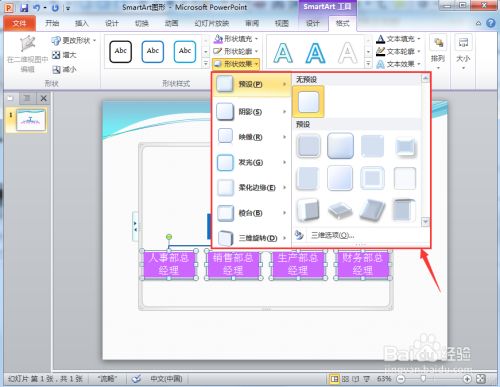This screenshot has width=500, height=387.
Task: Expand the SmartArt text pane arrow tab
Action: pos(135,226)
